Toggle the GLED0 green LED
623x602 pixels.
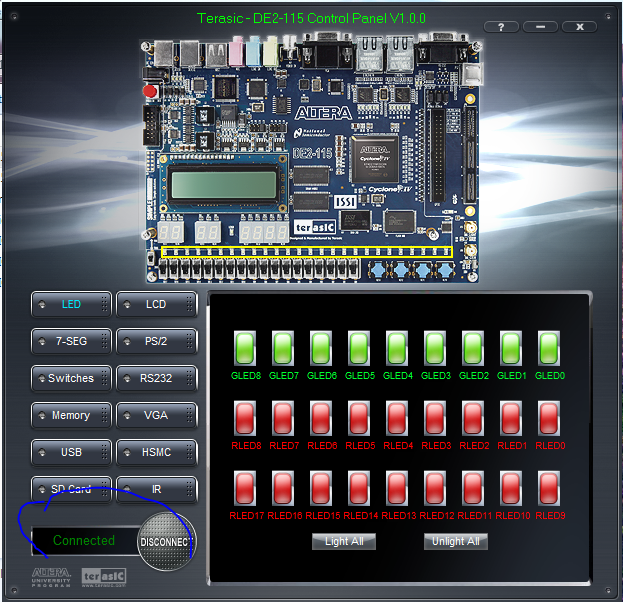549,348
